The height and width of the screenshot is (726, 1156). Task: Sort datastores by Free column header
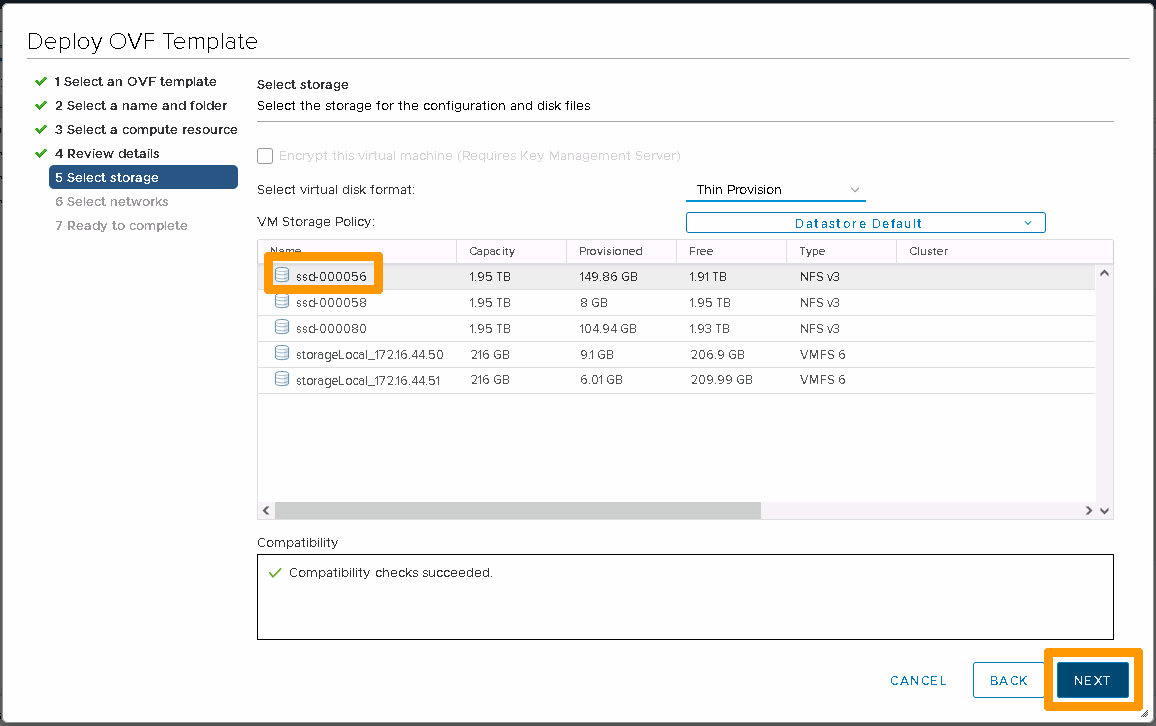click(x=701, y=251)
